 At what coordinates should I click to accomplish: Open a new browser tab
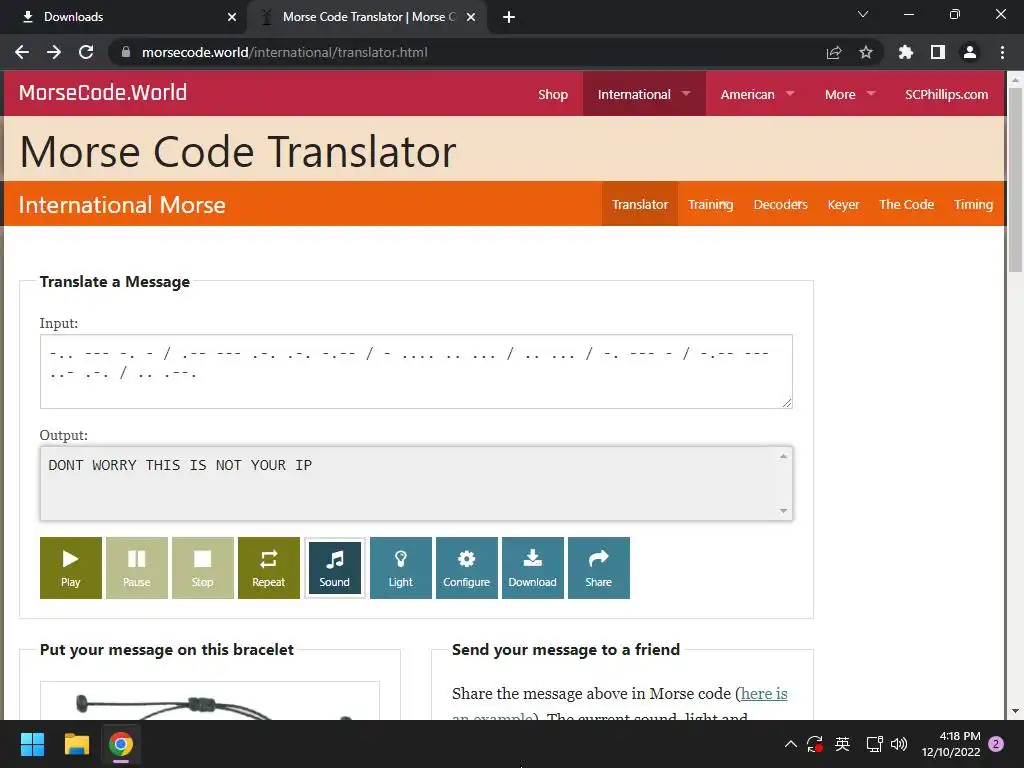click(509, 17)
